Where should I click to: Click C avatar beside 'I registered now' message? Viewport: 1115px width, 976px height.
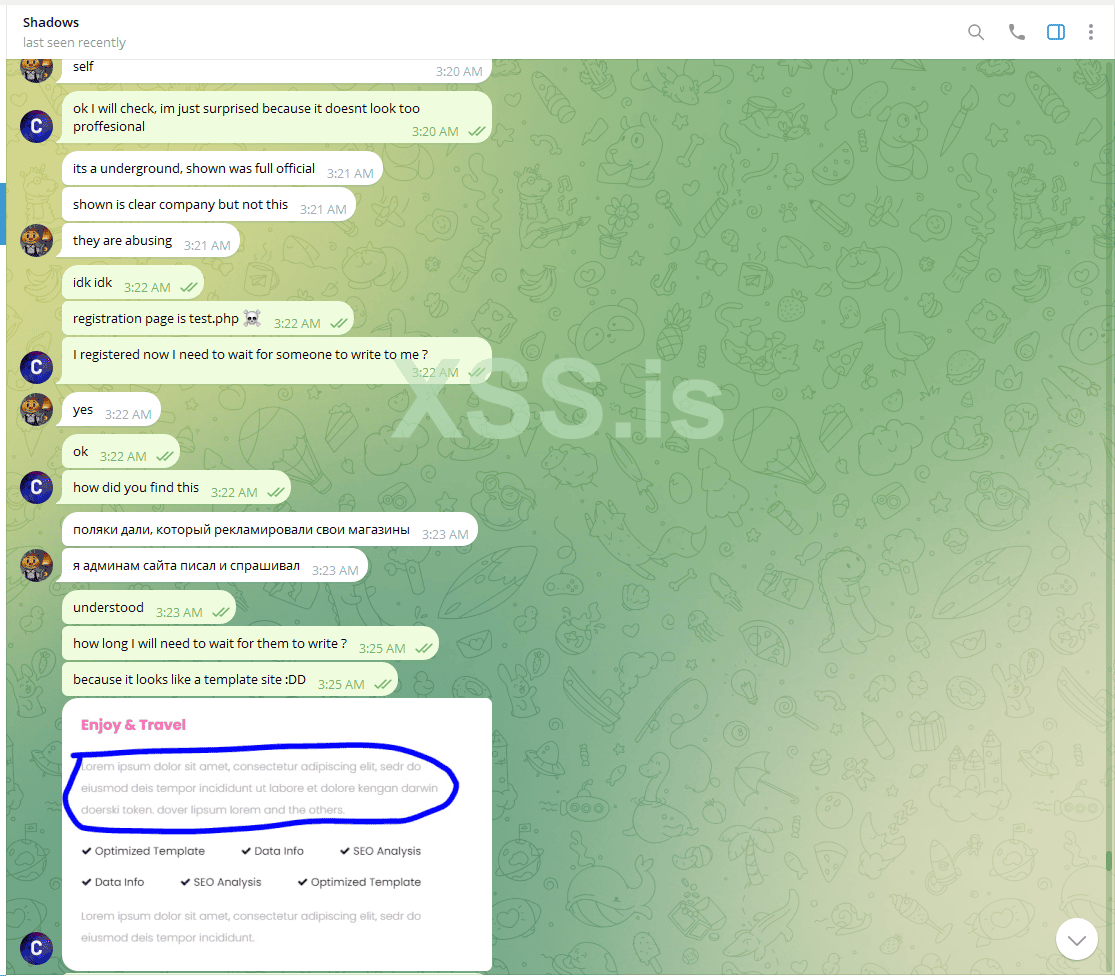point(36,368)
